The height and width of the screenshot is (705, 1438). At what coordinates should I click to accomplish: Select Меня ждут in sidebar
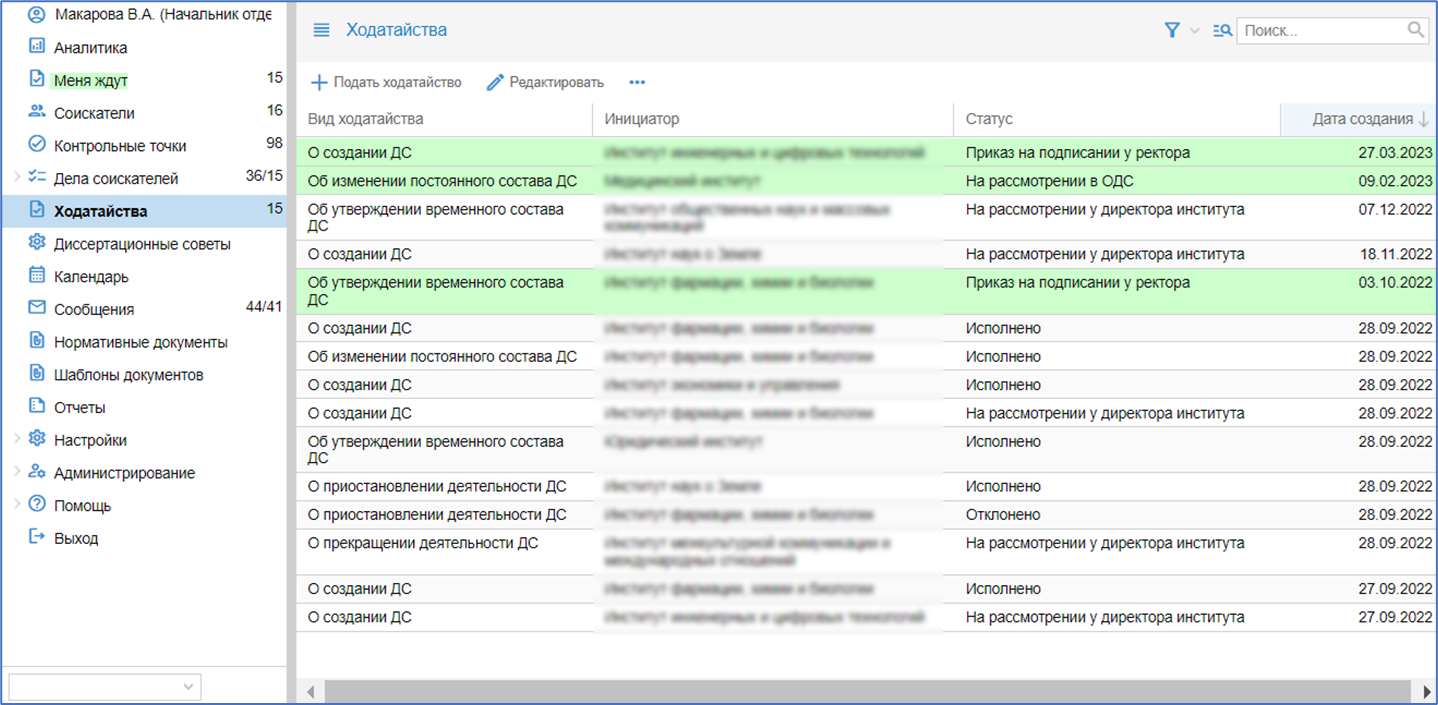(x=90, y=80)
